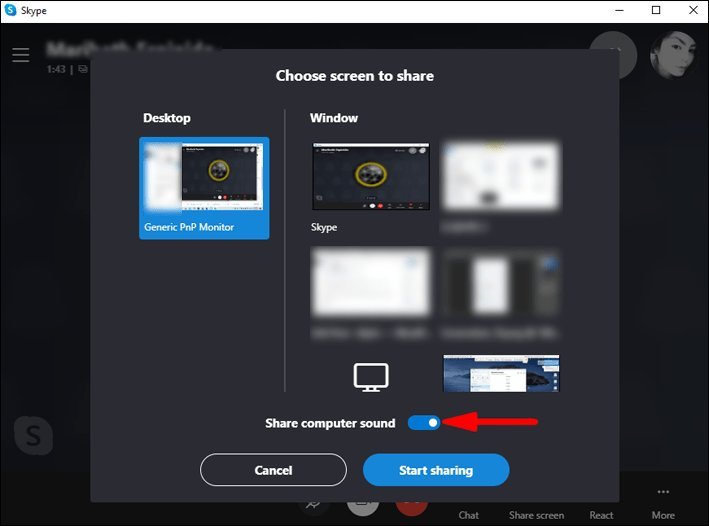The image size is (709, 526).
Task: Choose the blurred dark window thumbnail
Action: (501, 282)
